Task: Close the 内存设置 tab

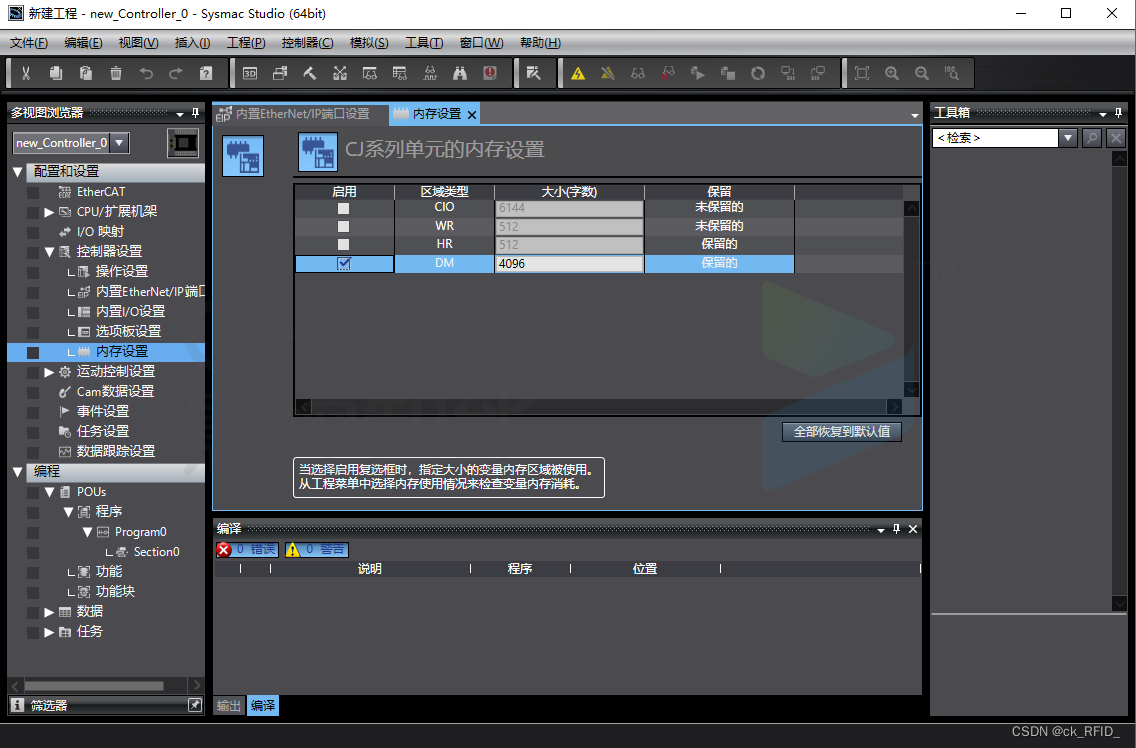Action: coord(472,115)
